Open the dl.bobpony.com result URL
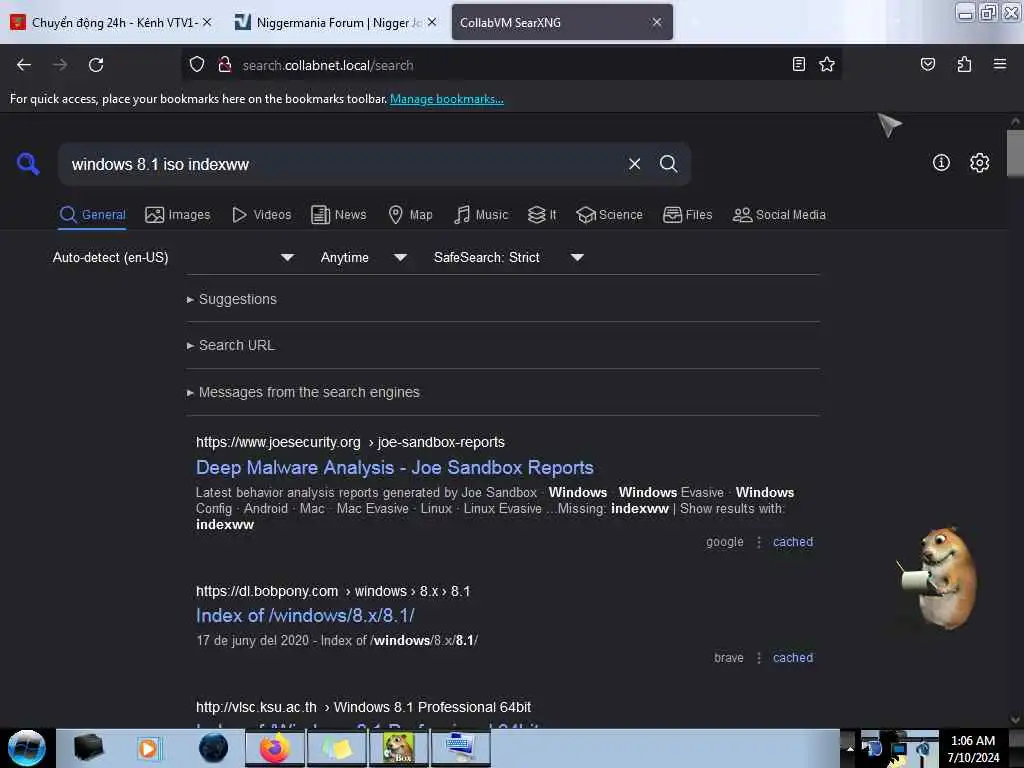The image size is (1024, 768). (x=332, y=591)
